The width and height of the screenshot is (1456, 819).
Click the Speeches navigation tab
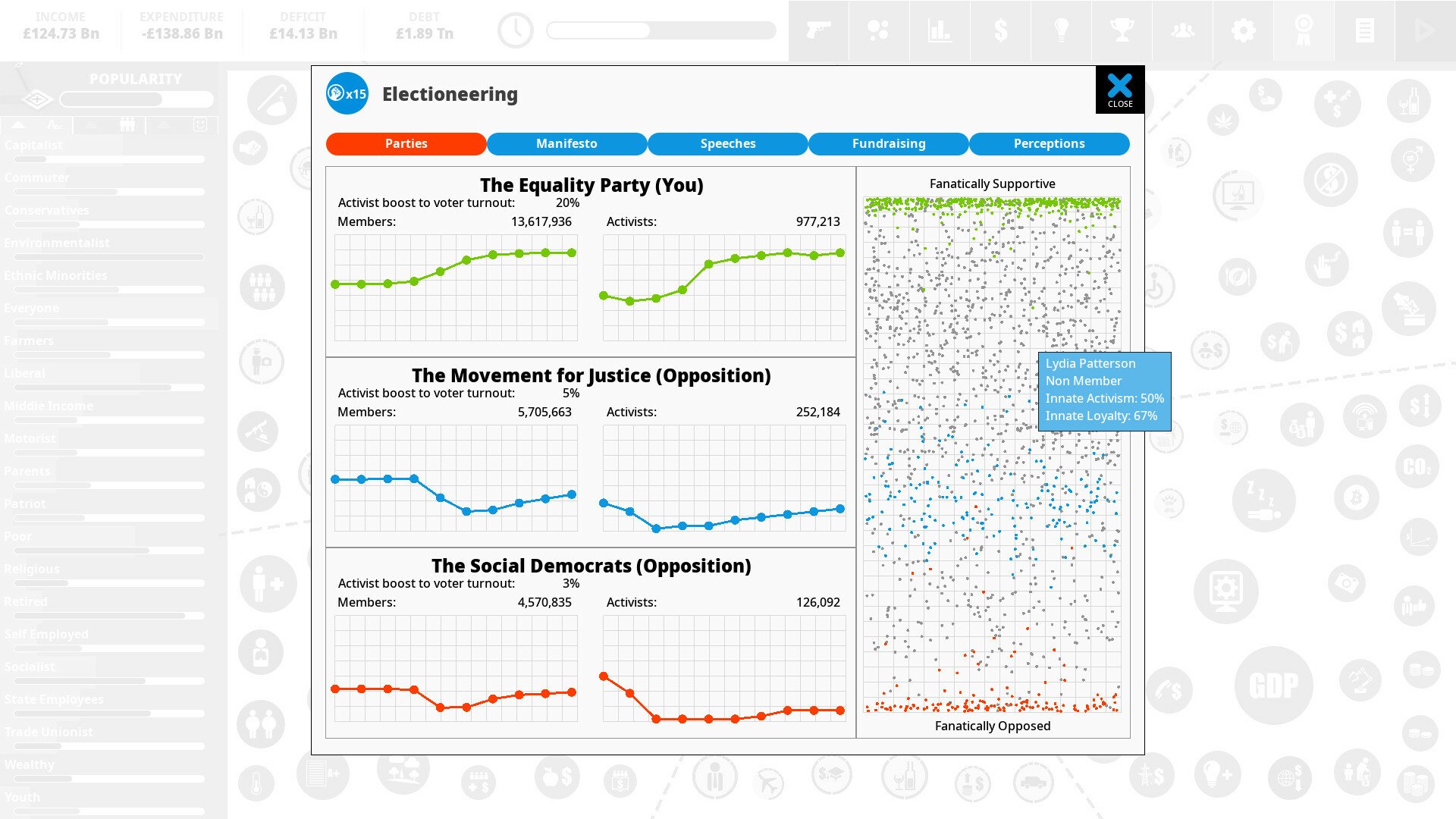pyautogui.click(x=728, y=144)
